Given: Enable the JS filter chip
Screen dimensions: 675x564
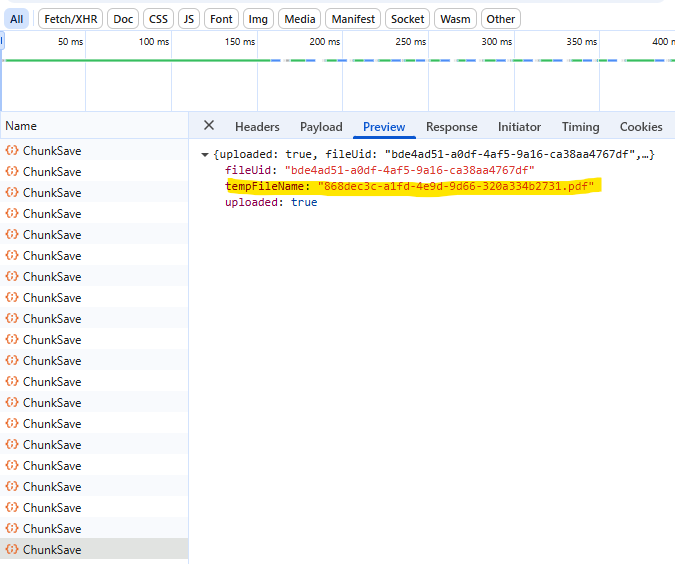Looking at the screenshot, I should point(188,19).
